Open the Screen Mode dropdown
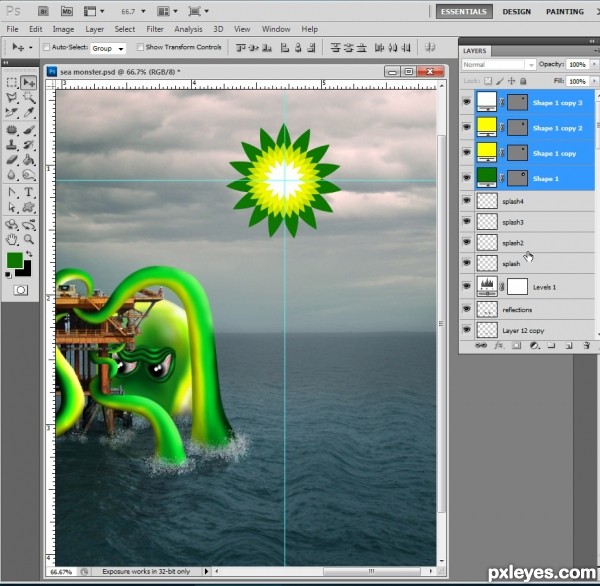The image size is (600, 586). [198, 11]
